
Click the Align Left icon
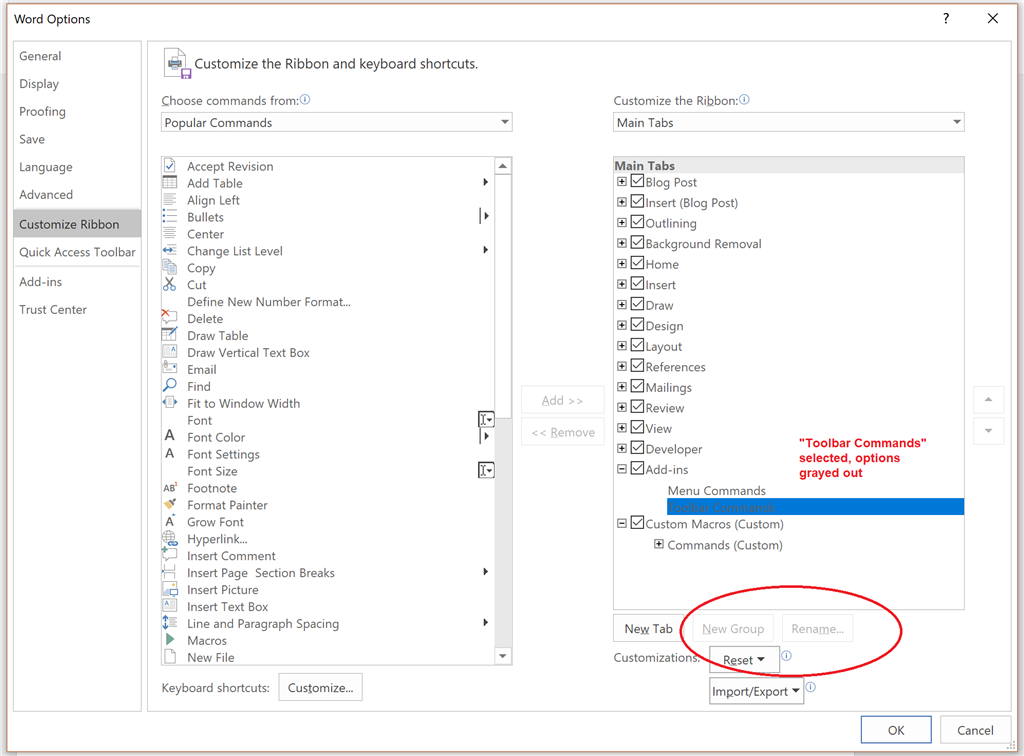point(170,200)
